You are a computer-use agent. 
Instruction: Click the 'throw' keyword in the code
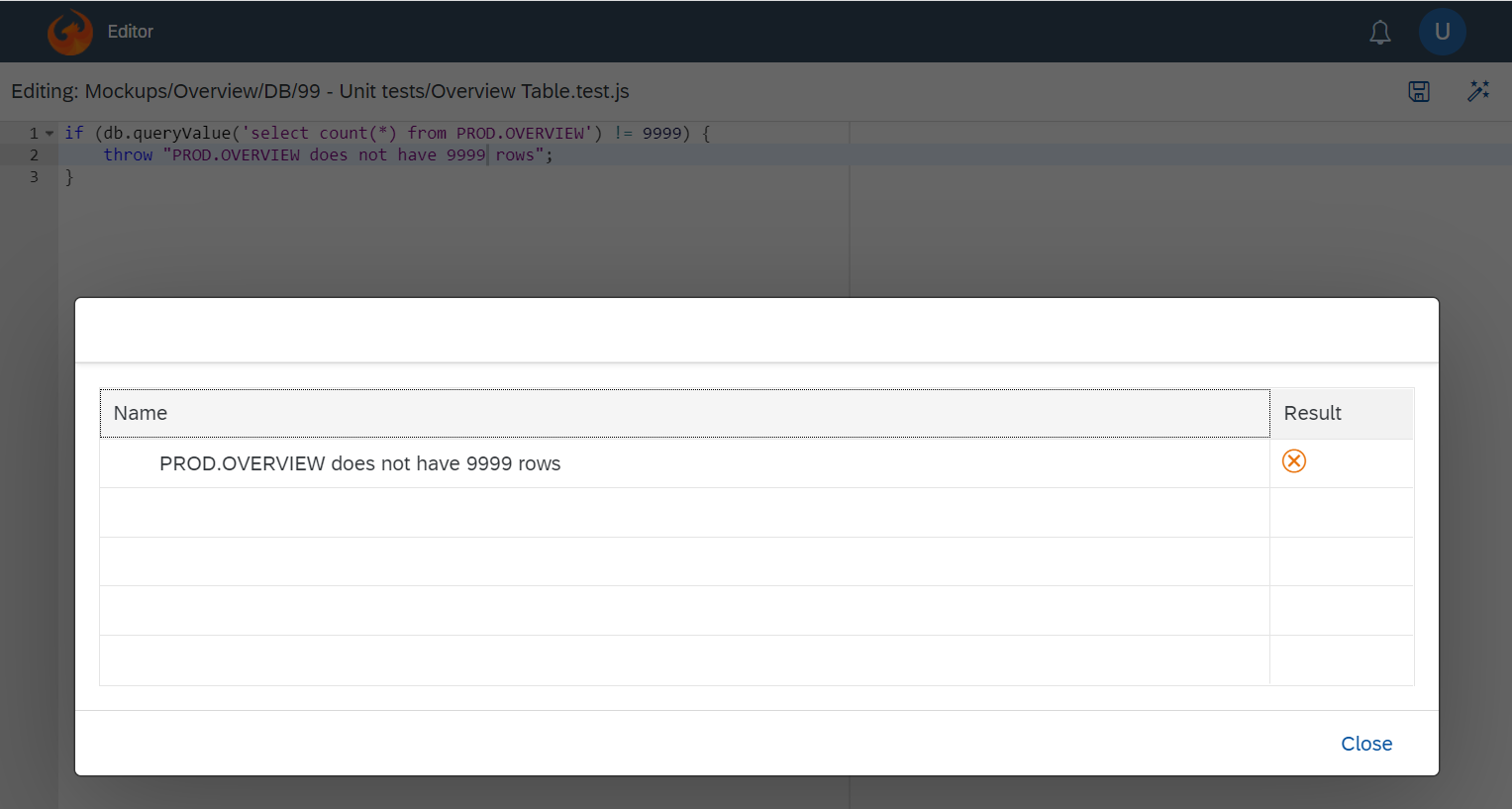coord(129,154)
